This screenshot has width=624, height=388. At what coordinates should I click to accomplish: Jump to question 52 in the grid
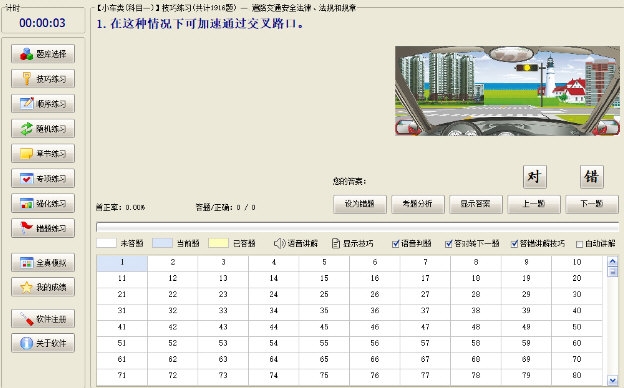point(173,344)
